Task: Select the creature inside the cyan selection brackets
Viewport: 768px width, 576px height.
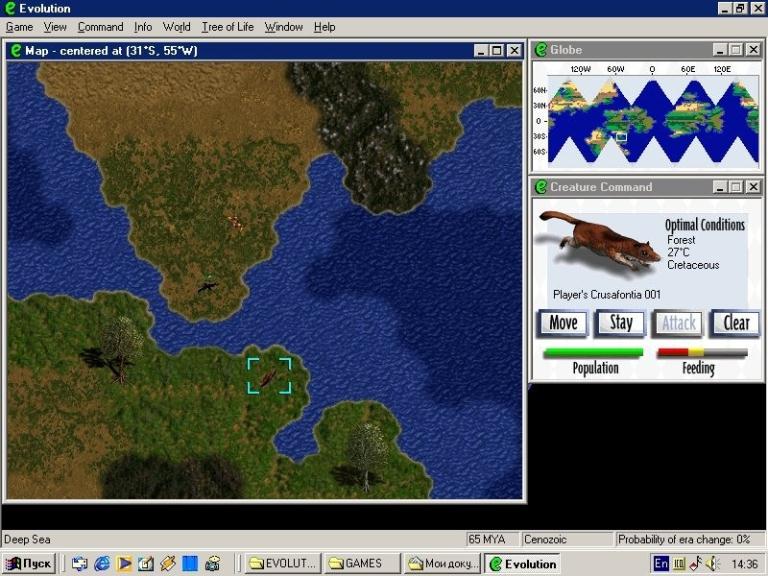Action: [x=268, y=377]
